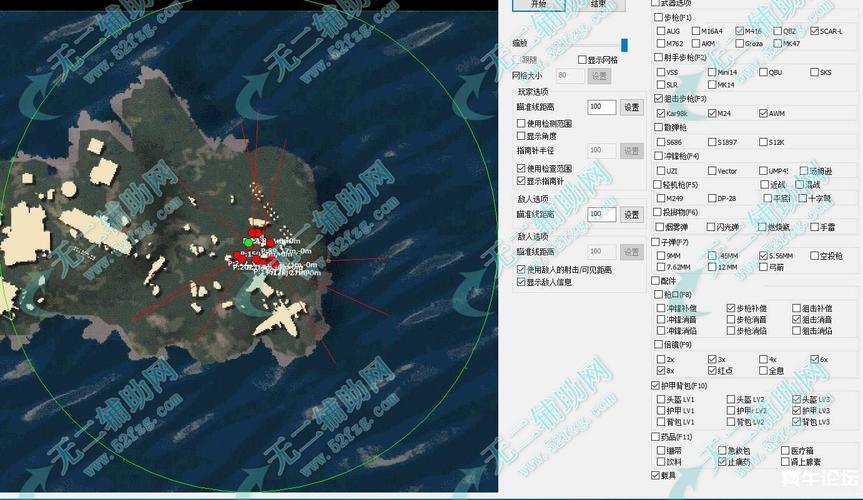Uncheck the M416 checkbox
The image size is (863, 500).
click(739, 31)
